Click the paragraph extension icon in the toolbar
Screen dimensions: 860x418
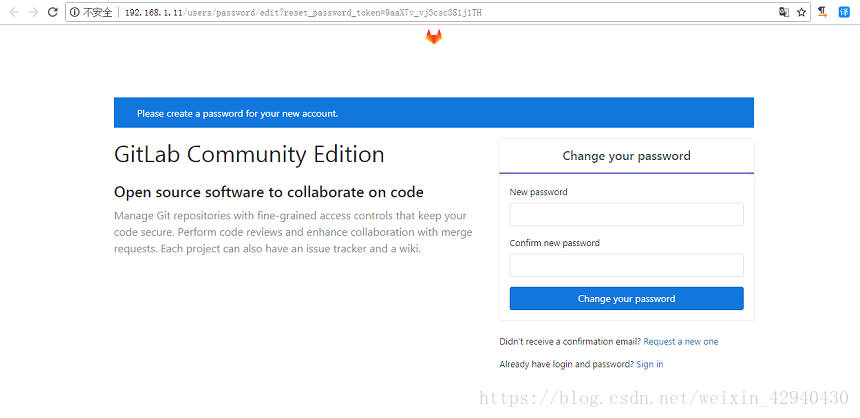[x=822, y=12]
